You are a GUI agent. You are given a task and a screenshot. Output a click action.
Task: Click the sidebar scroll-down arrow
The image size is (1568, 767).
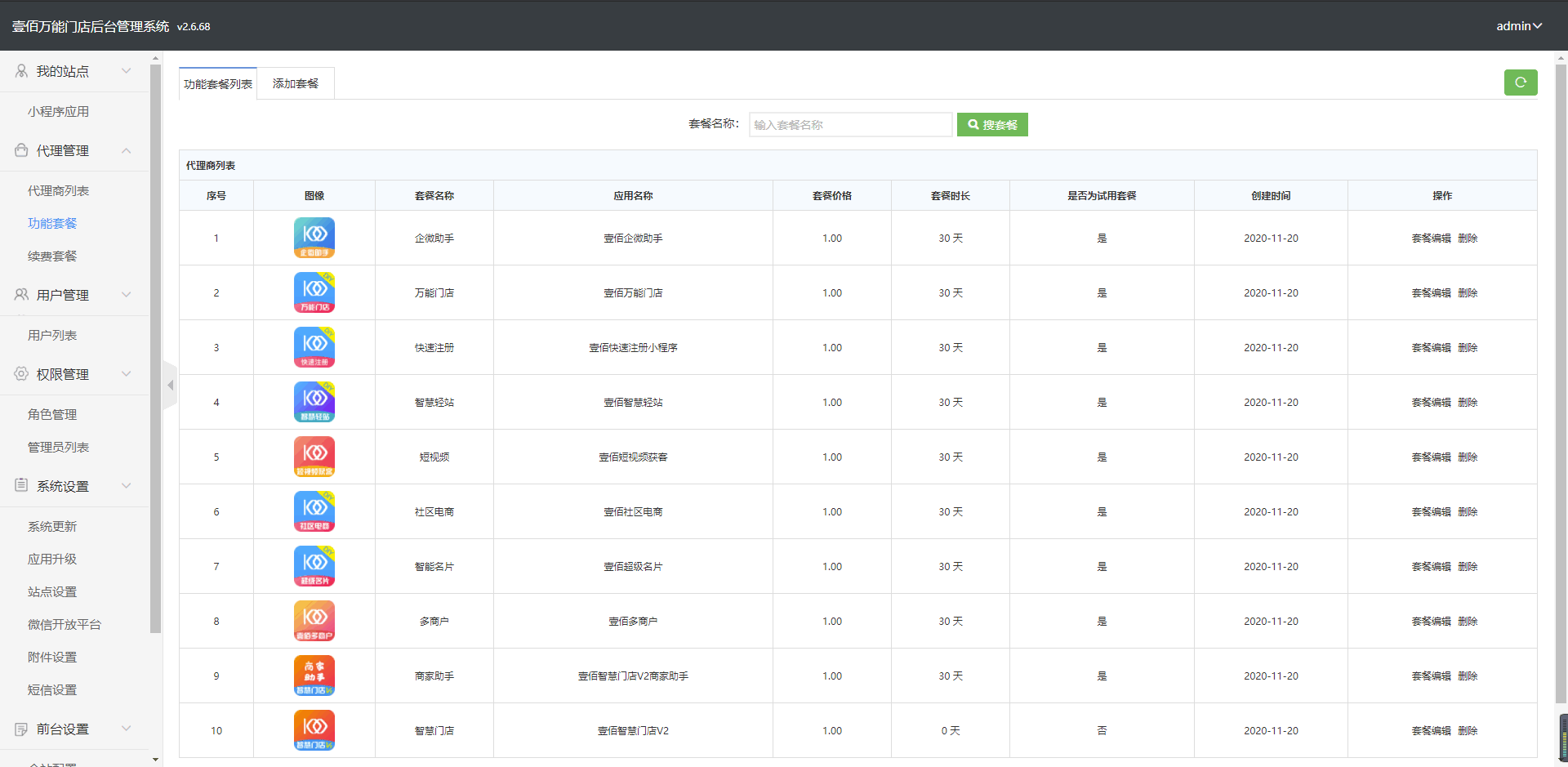pyautogui.click(x=155, y=760)
